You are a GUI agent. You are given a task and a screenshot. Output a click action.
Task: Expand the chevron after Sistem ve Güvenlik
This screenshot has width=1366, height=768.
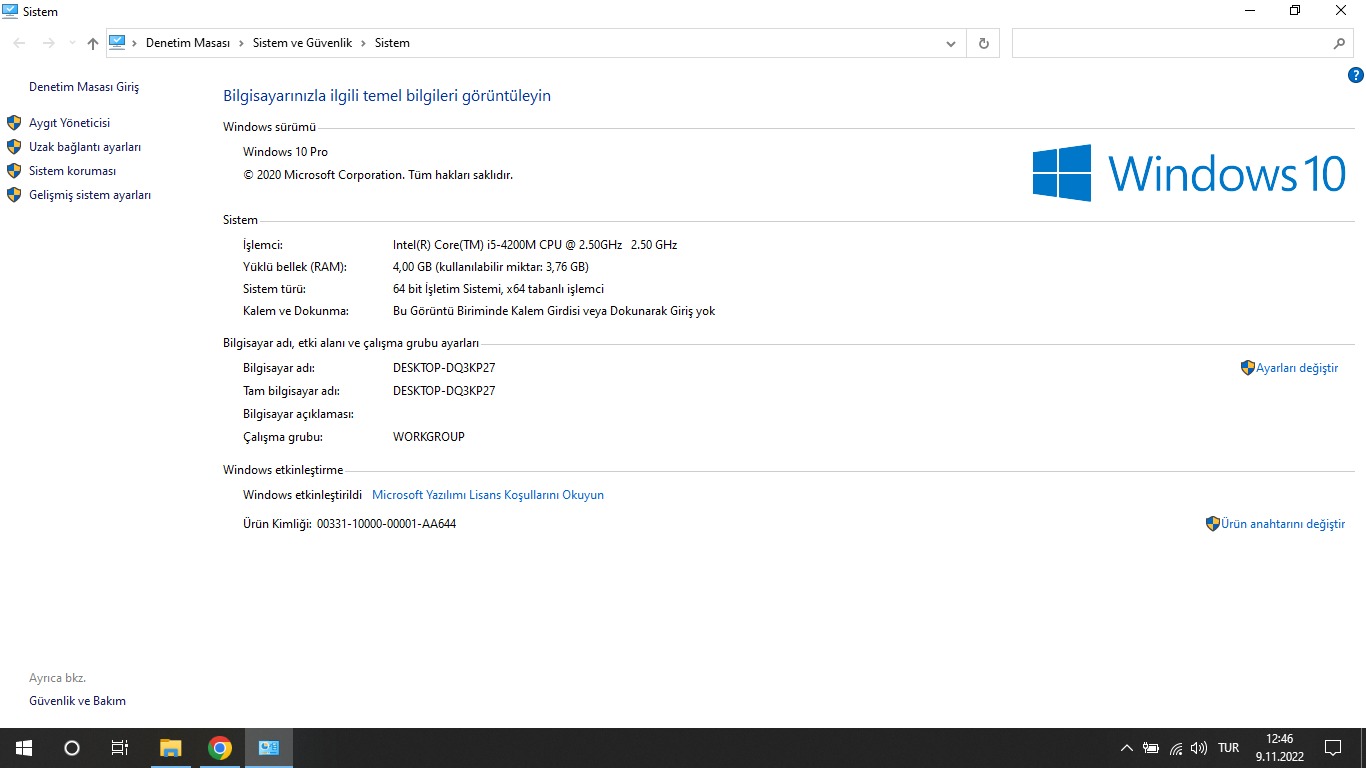[363, 43]
